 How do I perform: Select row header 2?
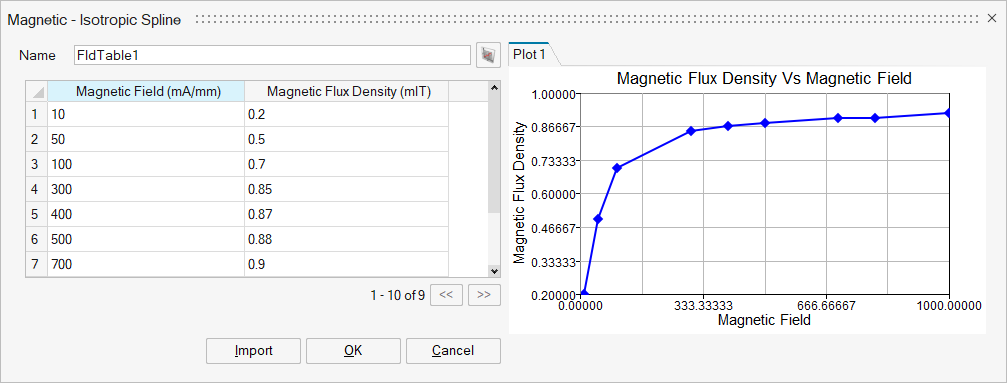tap(36, 139)
